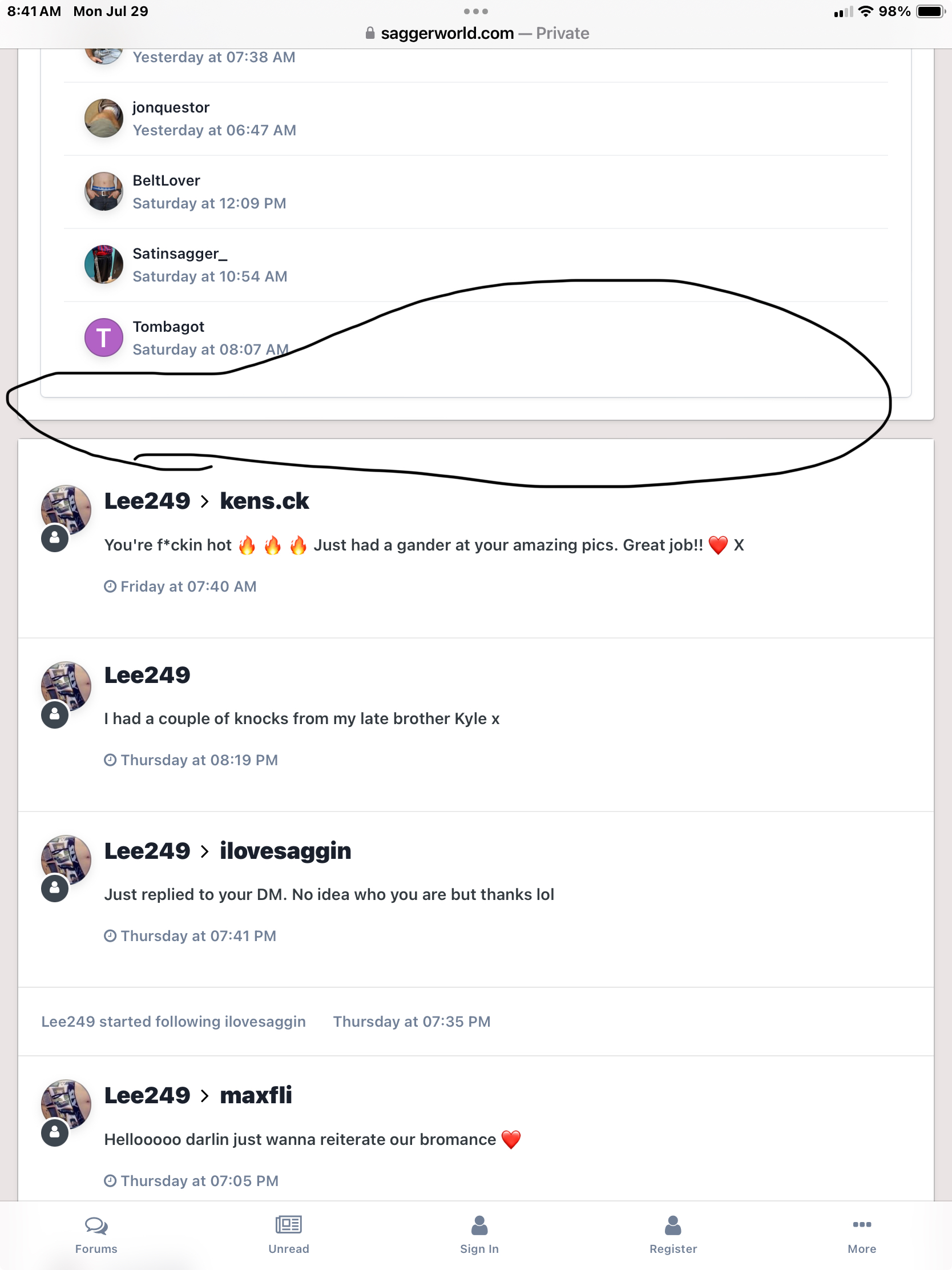This screenshot has width=952, height=1270.
Task: Tap the Register person icon
Action: [x=672, y=1225]
